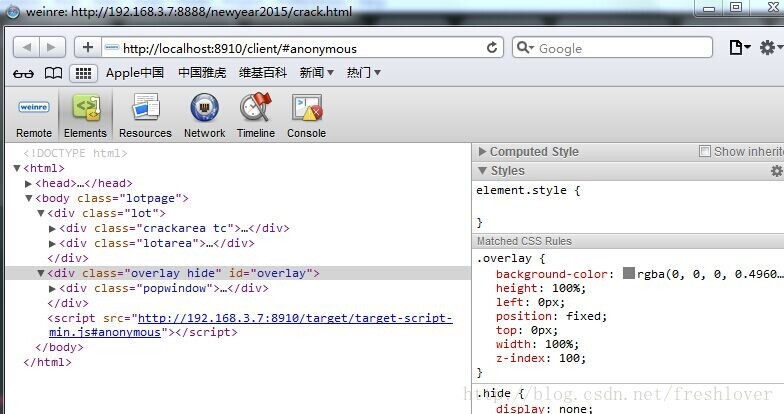Expand the crackarea tc div
This screenshot has height=414, width=784.
(52, 228)
